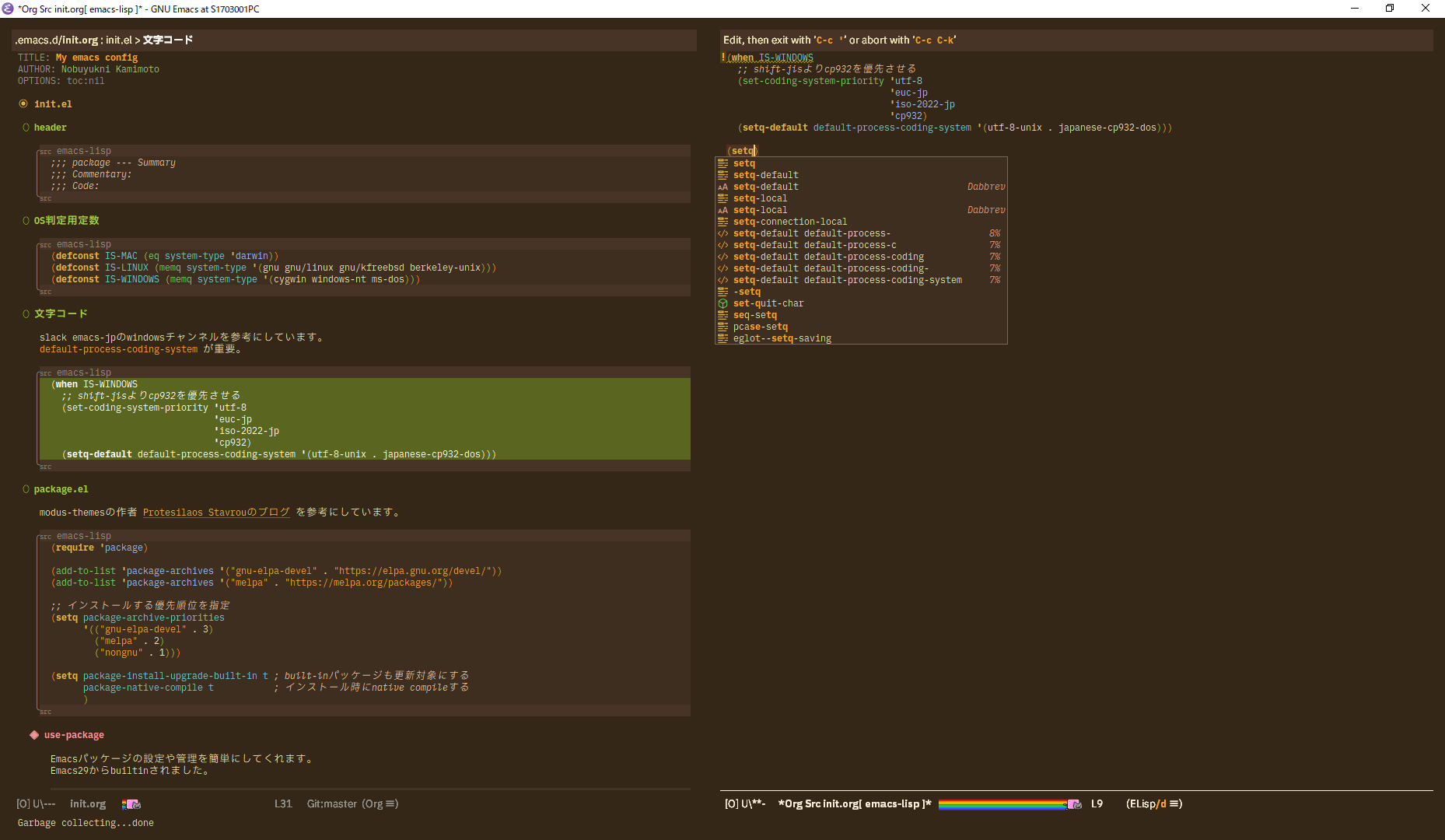Click the Nyan Cat rainbow progress bar
This screenshot has width=1445, height=840.
click(x=1003, y=804)
